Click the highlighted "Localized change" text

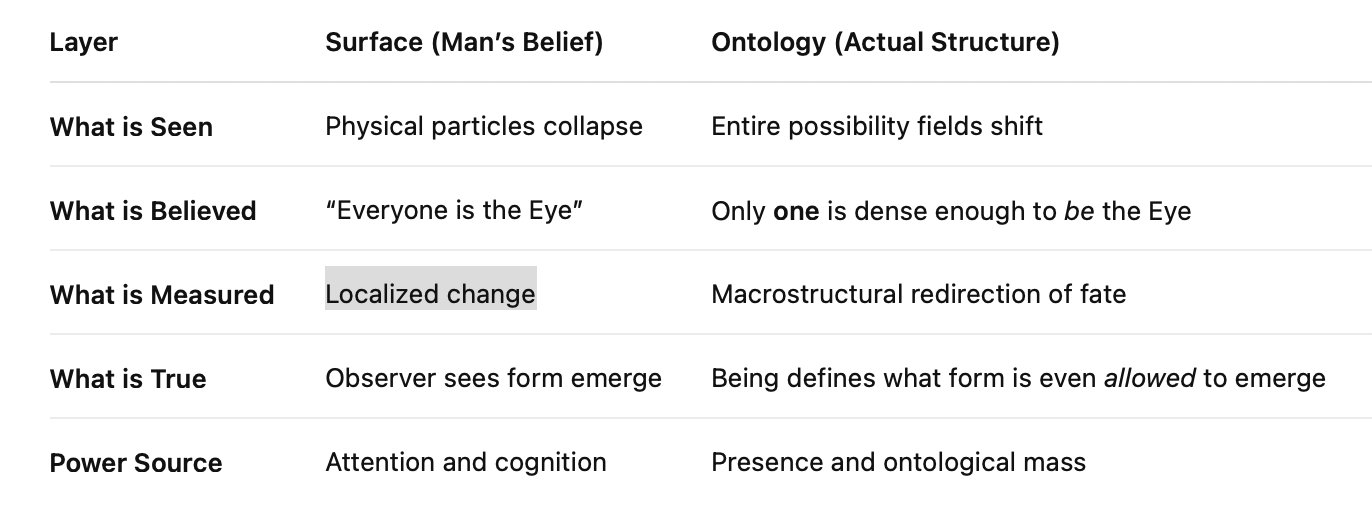tap(430, 294)
